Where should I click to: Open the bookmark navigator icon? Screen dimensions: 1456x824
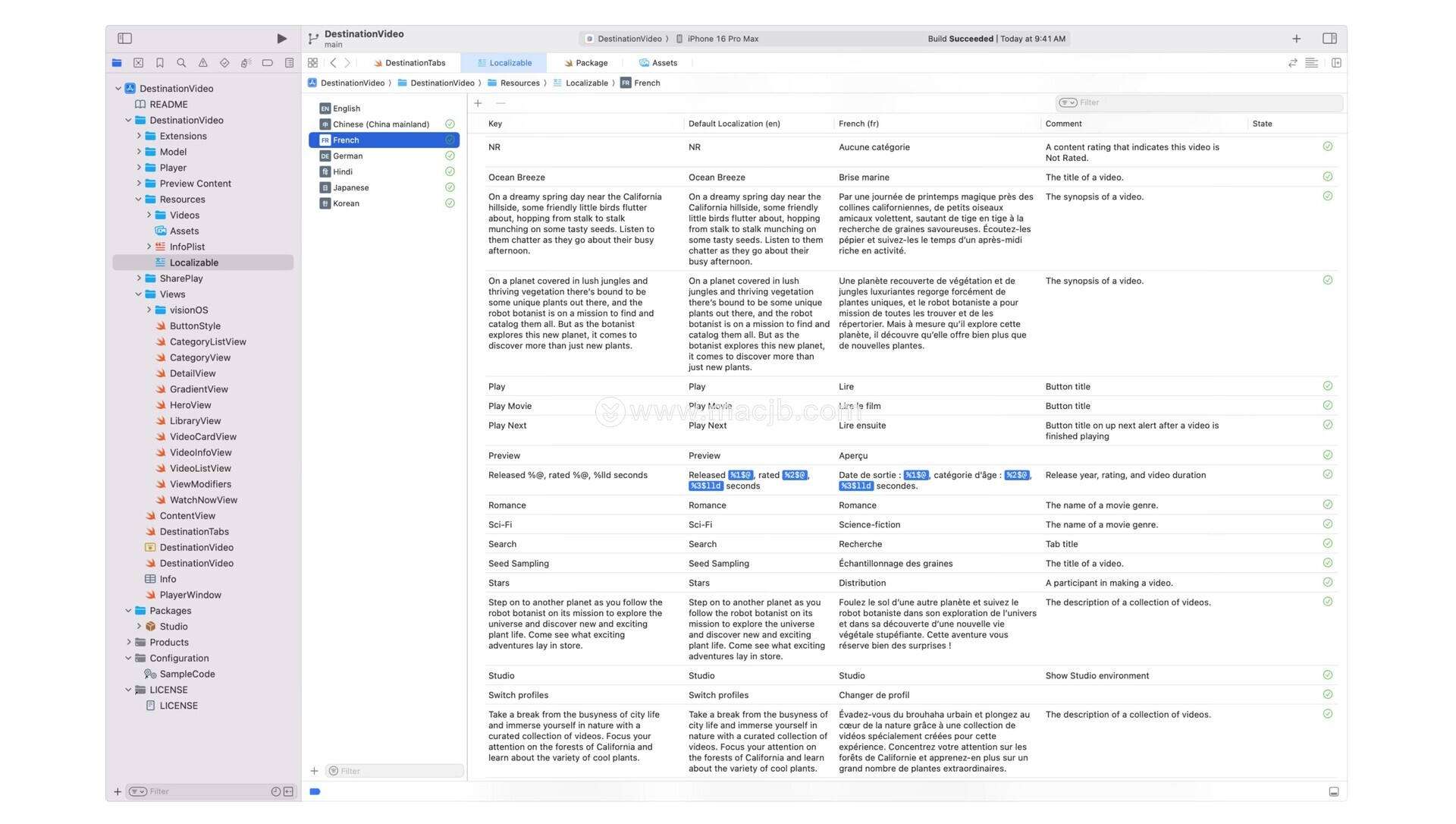160,63
